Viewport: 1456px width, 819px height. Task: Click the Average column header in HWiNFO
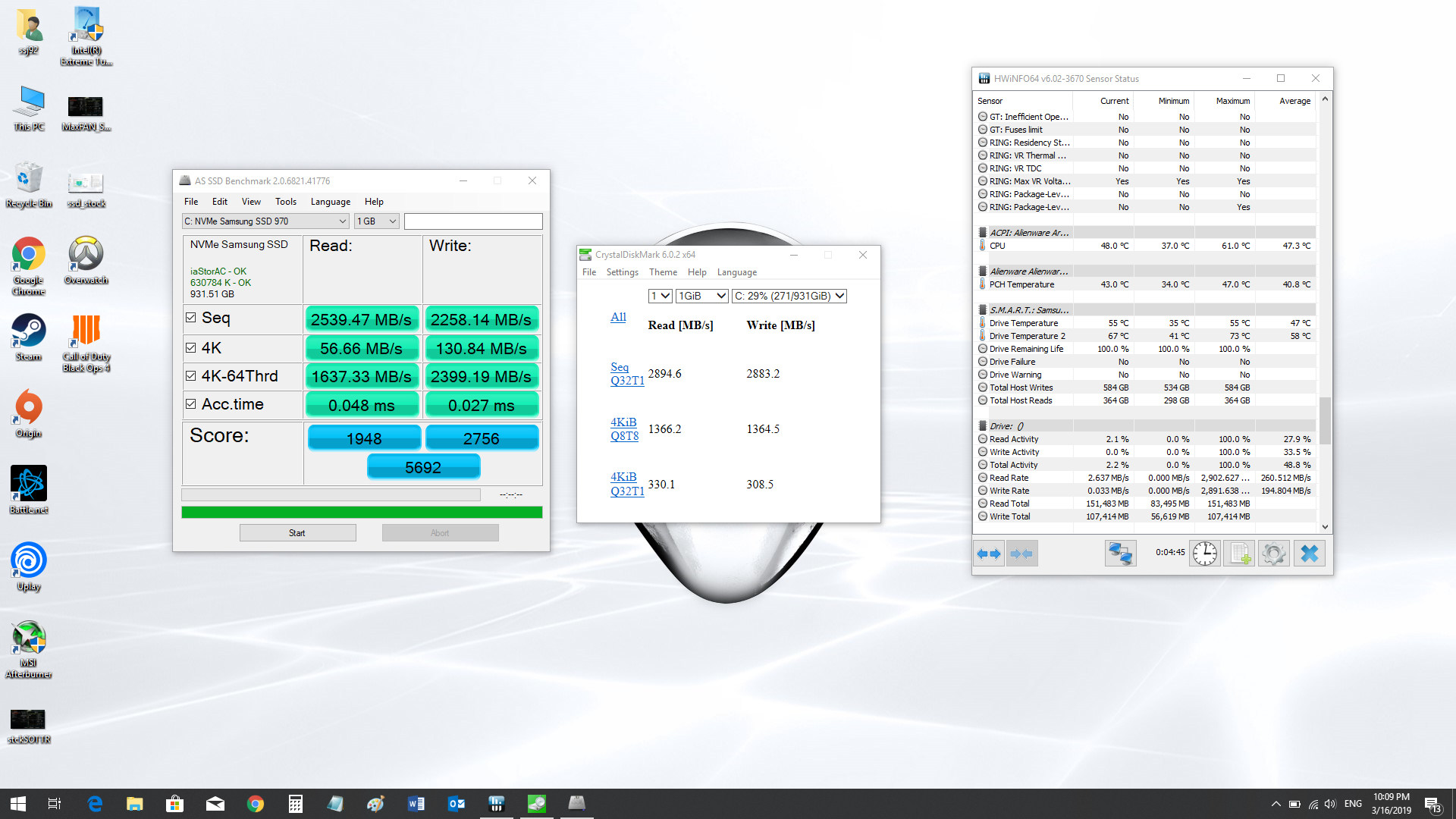click(x=1294, y=101)
